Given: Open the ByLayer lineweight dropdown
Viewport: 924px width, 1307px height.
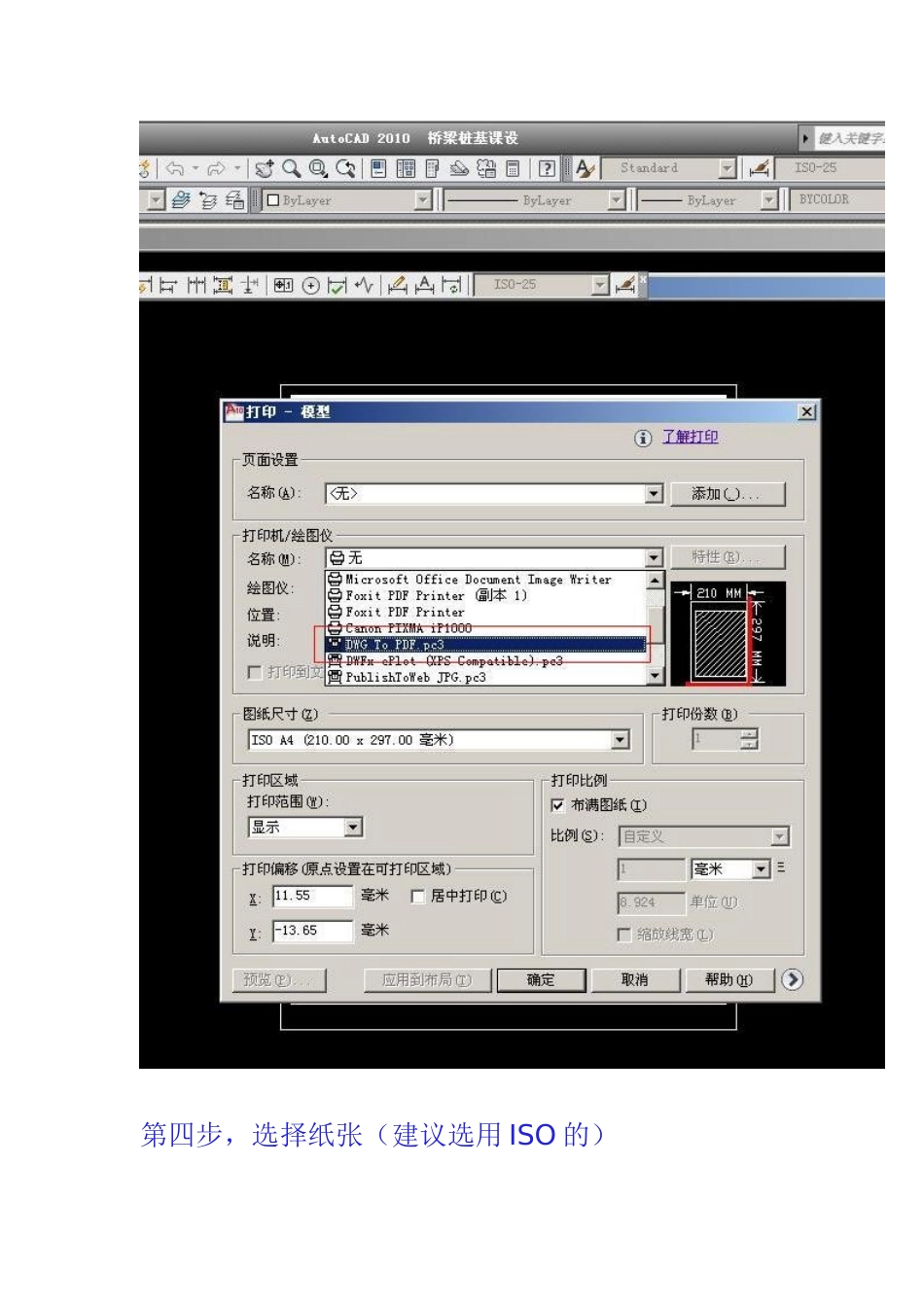Looking at the screenshot, I should (x=769, y=200).
